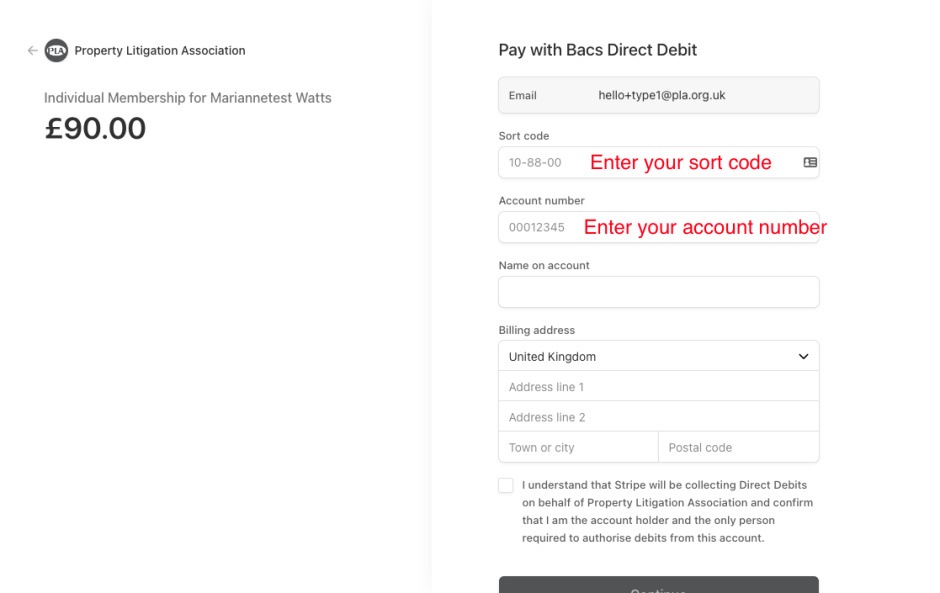Image resolution: width=940 pixels, height=593 pixels.
Task: Click the Pay with Bacs Direct Debit heading
Action: pos(598,50)
